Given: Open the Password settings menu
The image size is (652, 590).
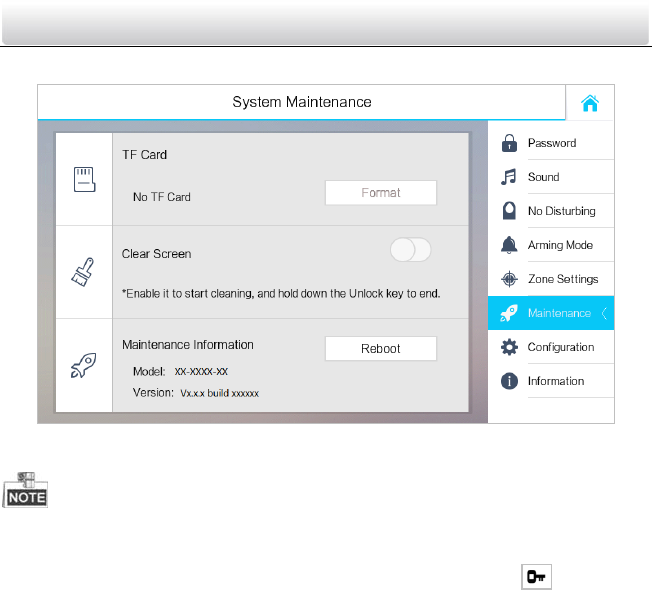Looking at the screenshot, I should point(552,143).
